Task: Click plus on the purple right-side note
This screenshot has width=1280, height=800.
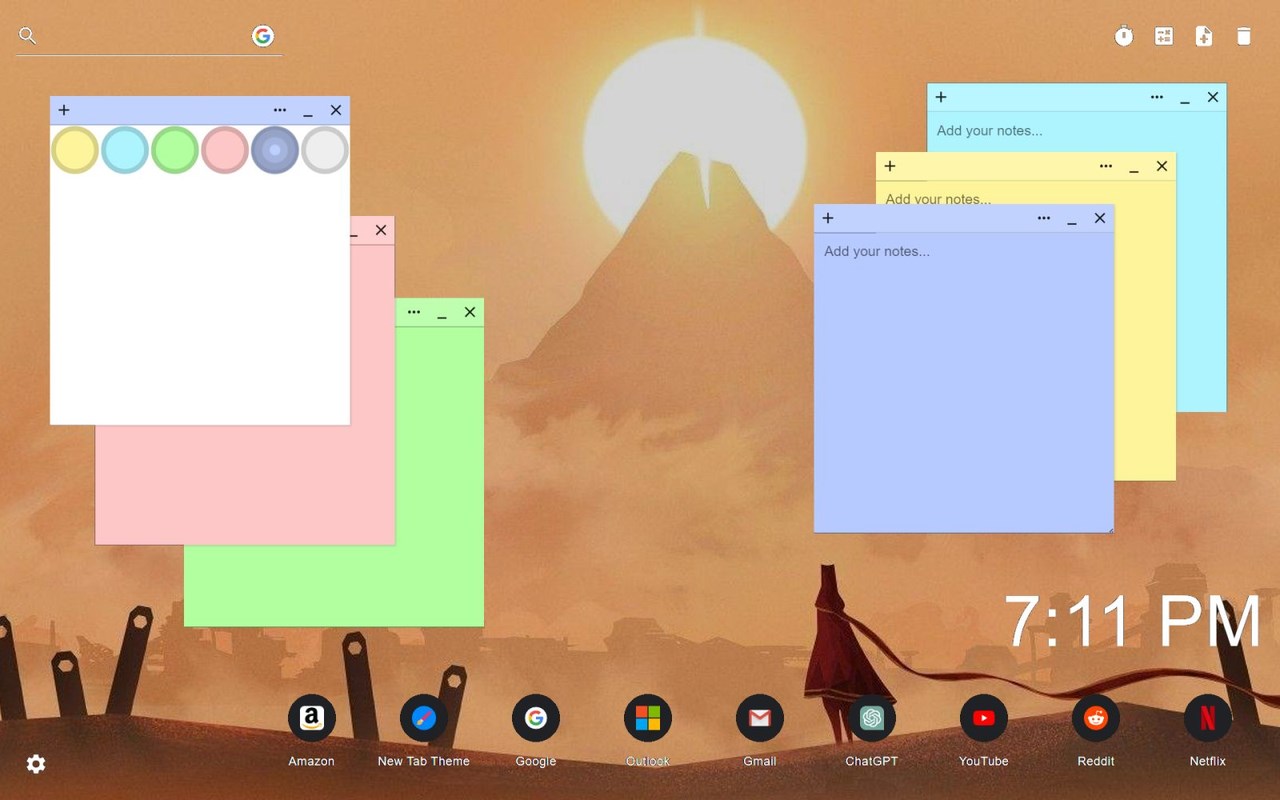Action: pos(828,218)
